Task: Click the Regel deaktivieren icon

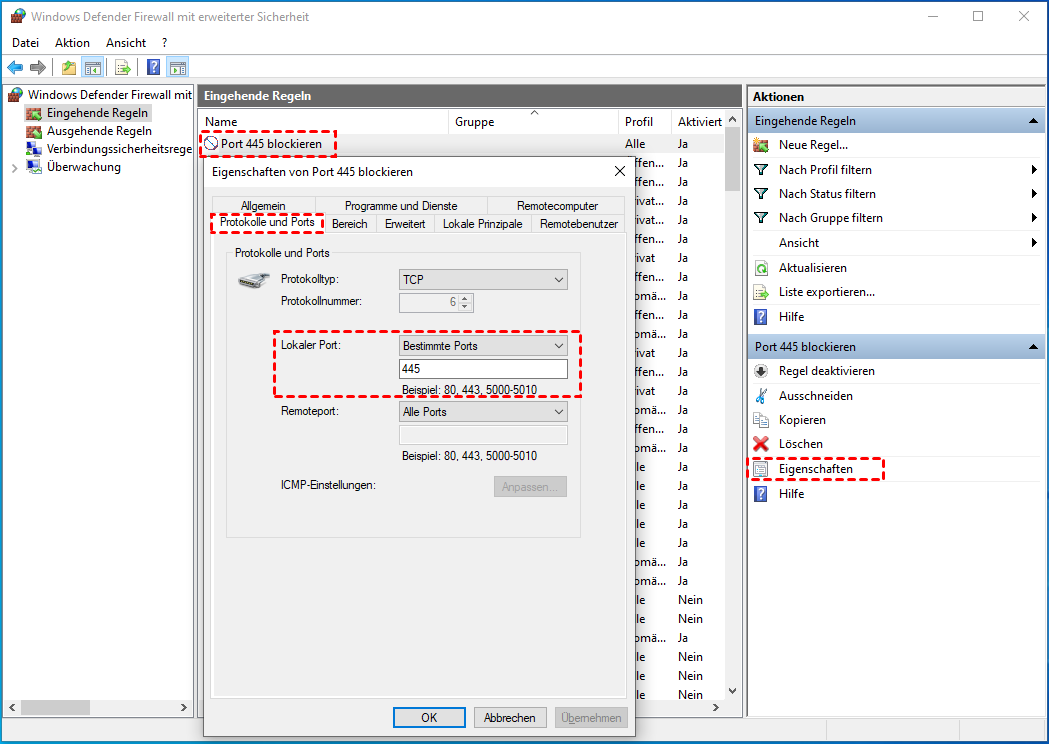Action: 761,371
